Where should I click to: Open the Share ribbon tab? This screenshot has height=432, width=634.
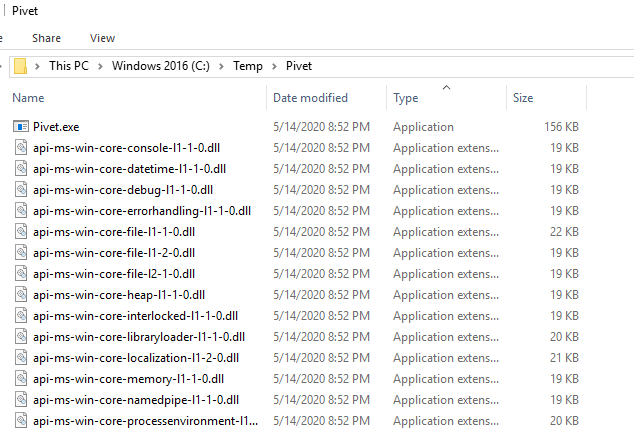[x=46, y=38]
